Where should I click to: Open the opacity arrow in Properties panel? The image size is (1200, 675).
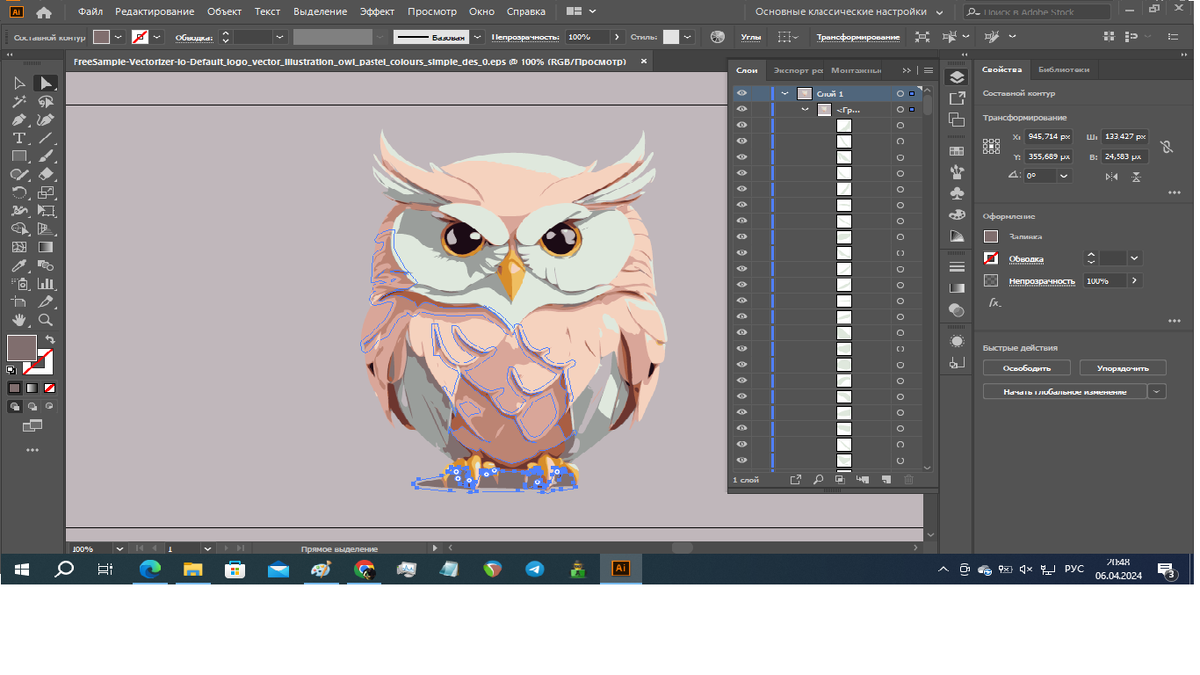pyautogui.click(x=1135, y=281)
